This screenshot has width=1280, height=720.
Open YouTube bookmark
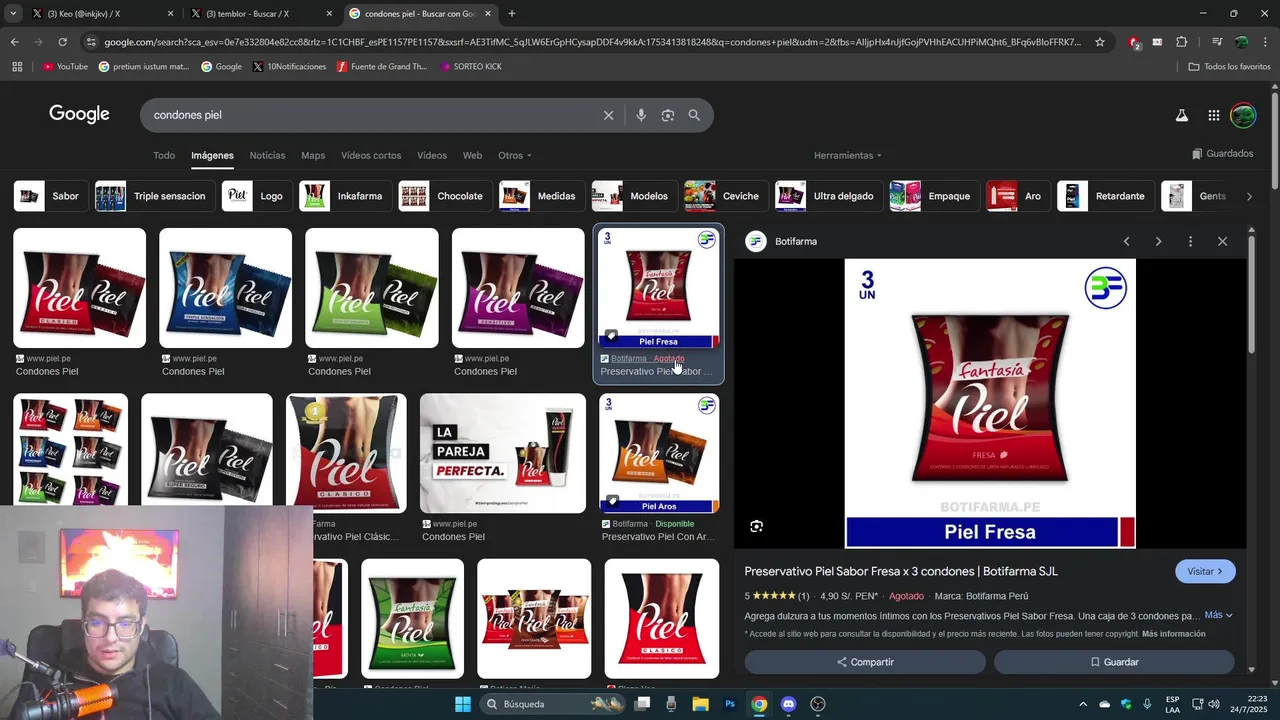click(x=65, y=67)
